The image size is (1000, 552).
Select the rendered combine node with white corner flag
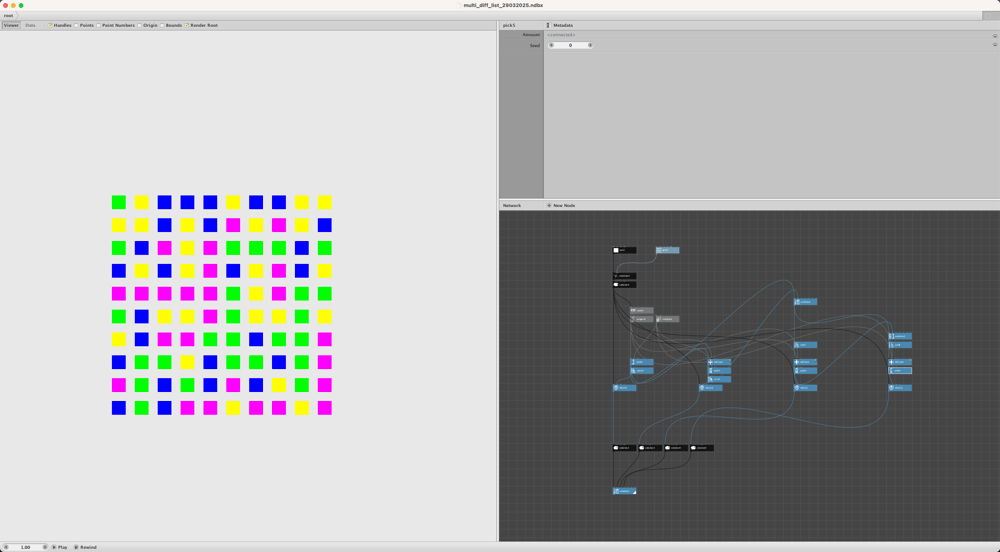[x=624, y=491]
